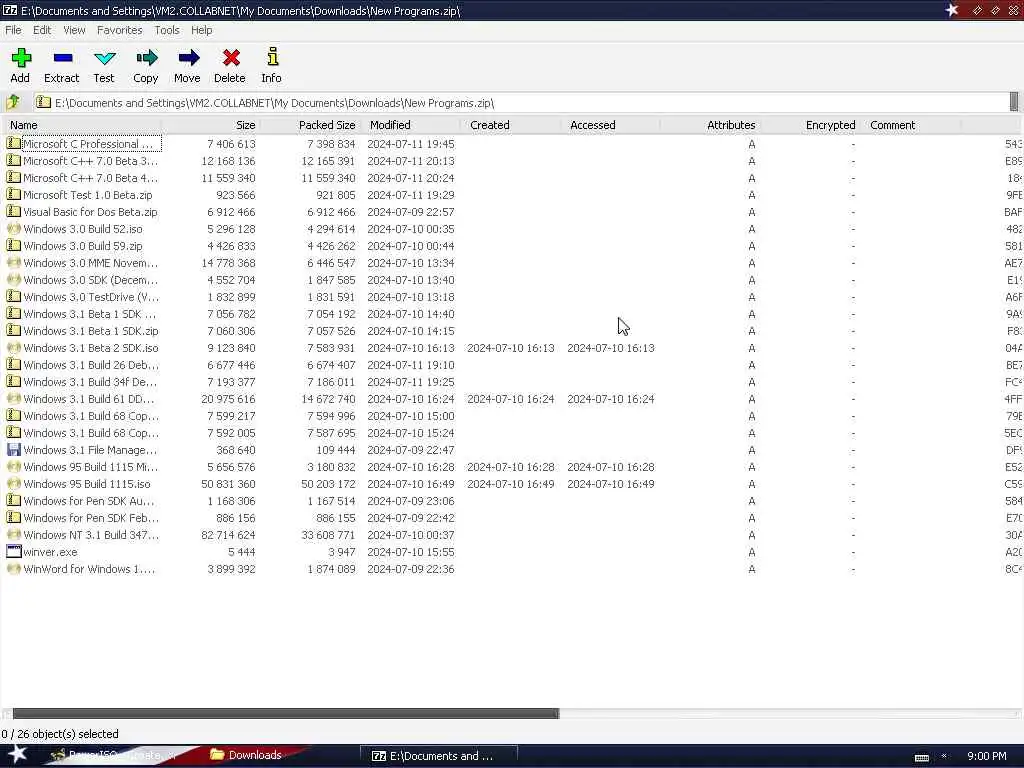Go up one folder level icon
This screenshot has height=768, width=1024.
pos(13,103)
